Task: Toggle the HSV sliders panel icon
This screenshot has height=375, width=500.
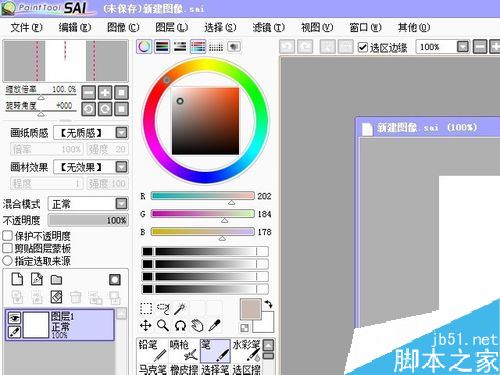Action: click(x=180, y=47)
